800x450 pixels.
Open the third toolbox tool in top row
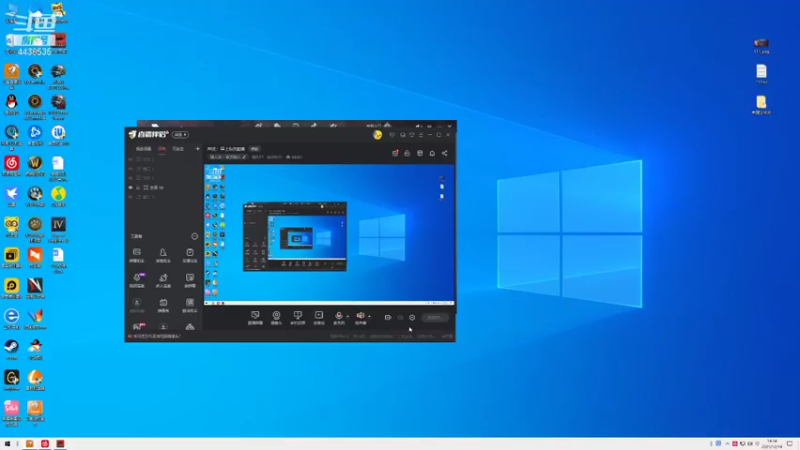point(190,255)
